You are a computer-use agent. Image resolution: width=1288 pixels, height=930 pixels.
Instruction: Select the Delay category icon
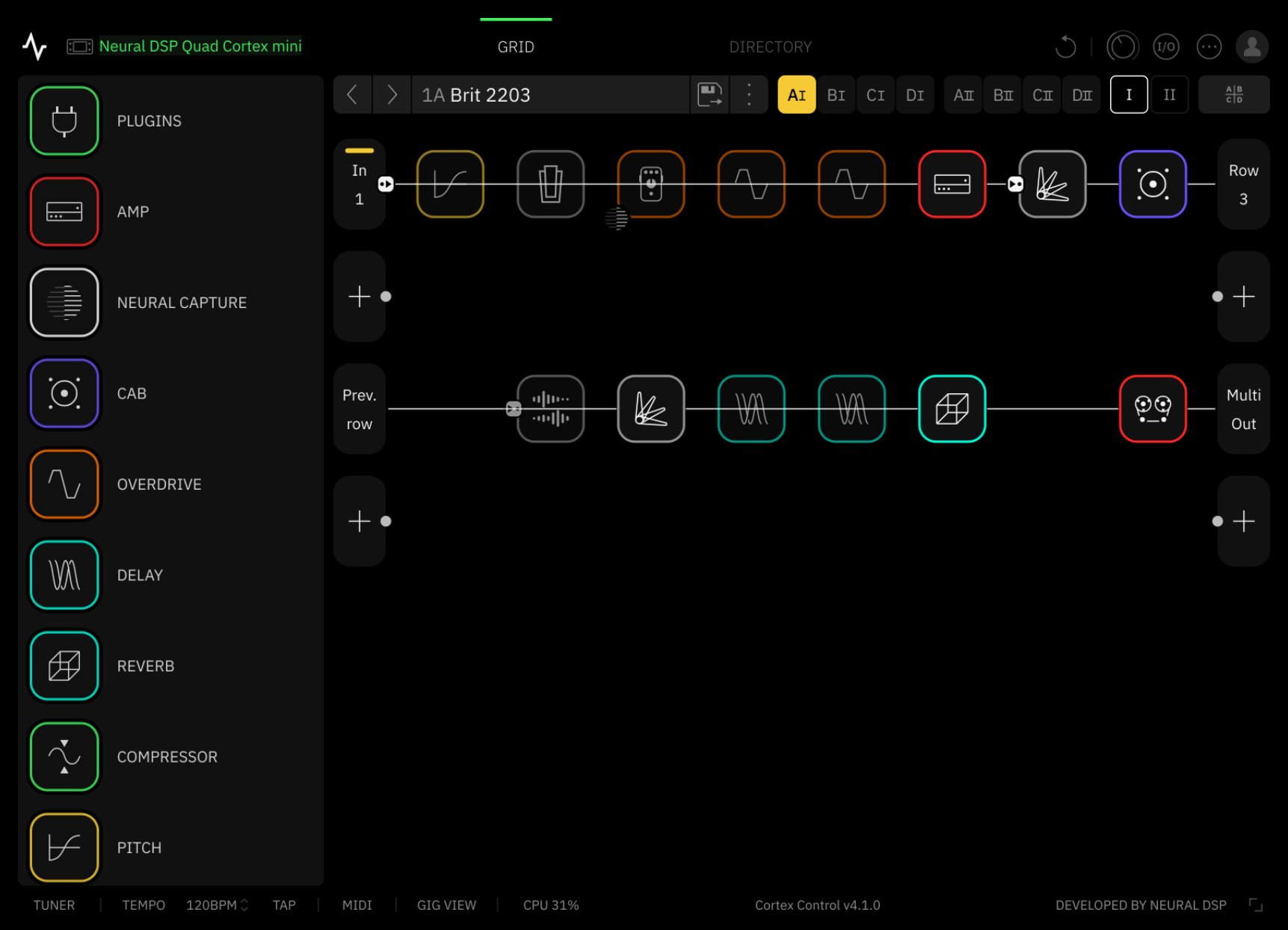(64, 575)
